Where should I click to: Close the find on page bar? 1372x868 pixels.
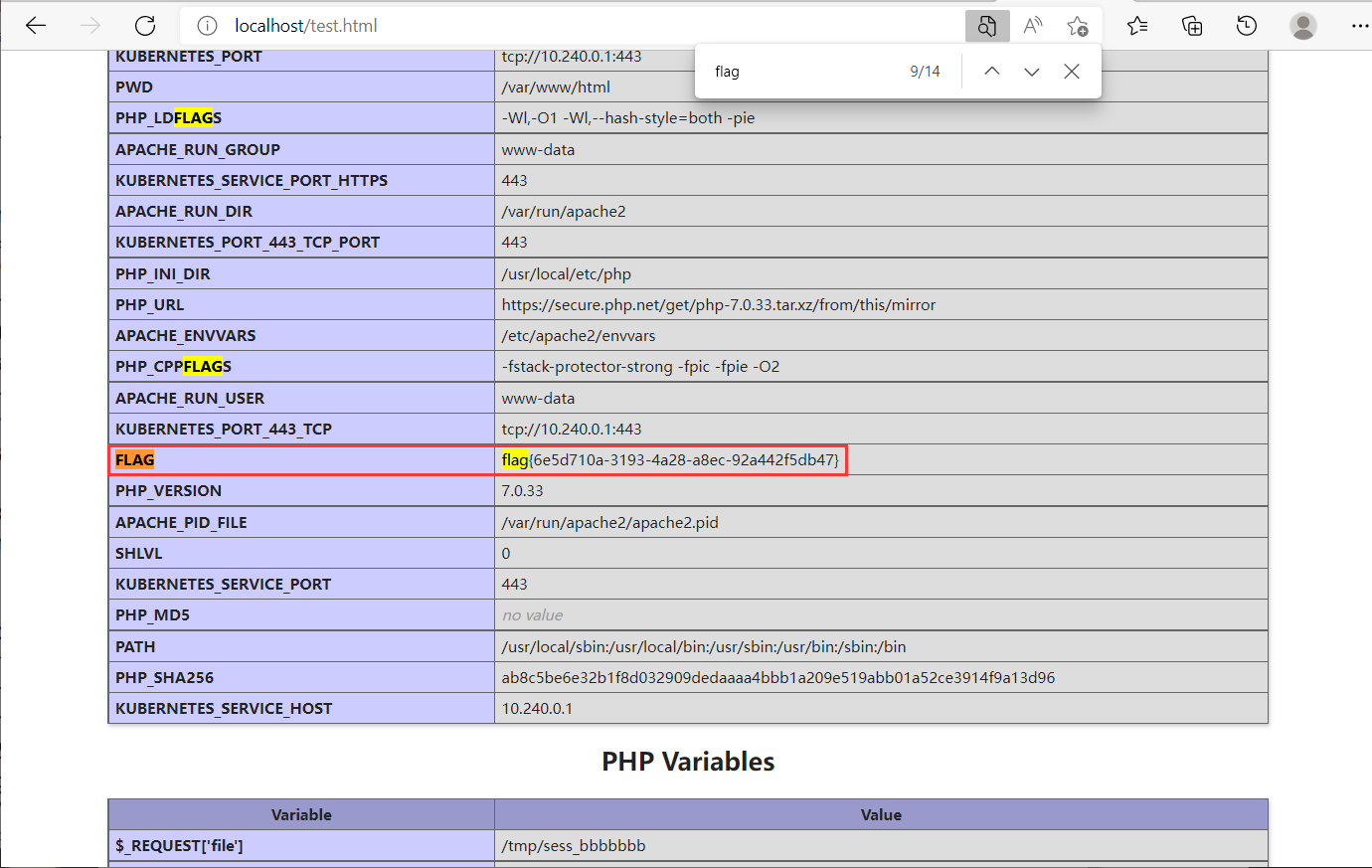(1072, 72)
